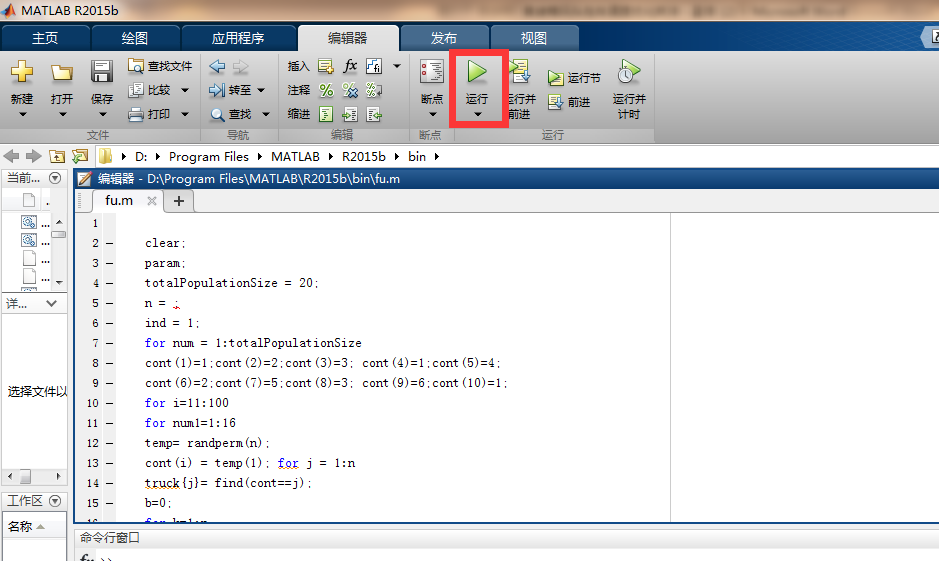The image size is (939, 561).
Task: Select the 编辑器 (Editor) tab
Action: [x=348, y=38]
